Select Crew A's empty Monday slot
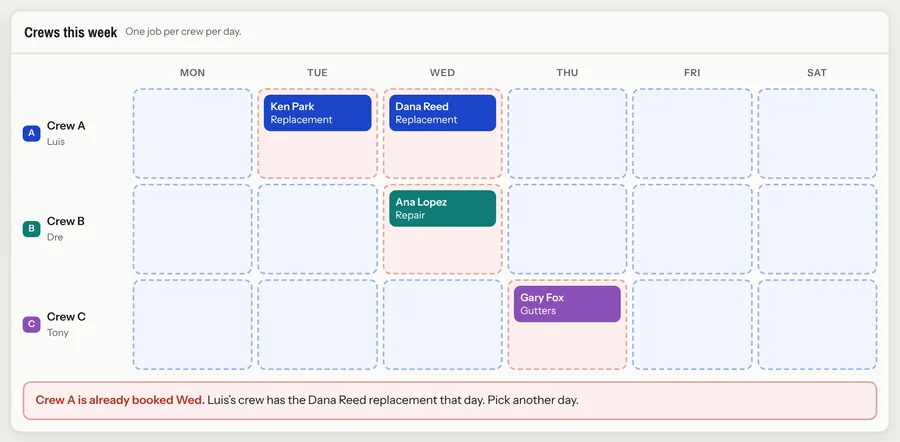 point(192,133)
